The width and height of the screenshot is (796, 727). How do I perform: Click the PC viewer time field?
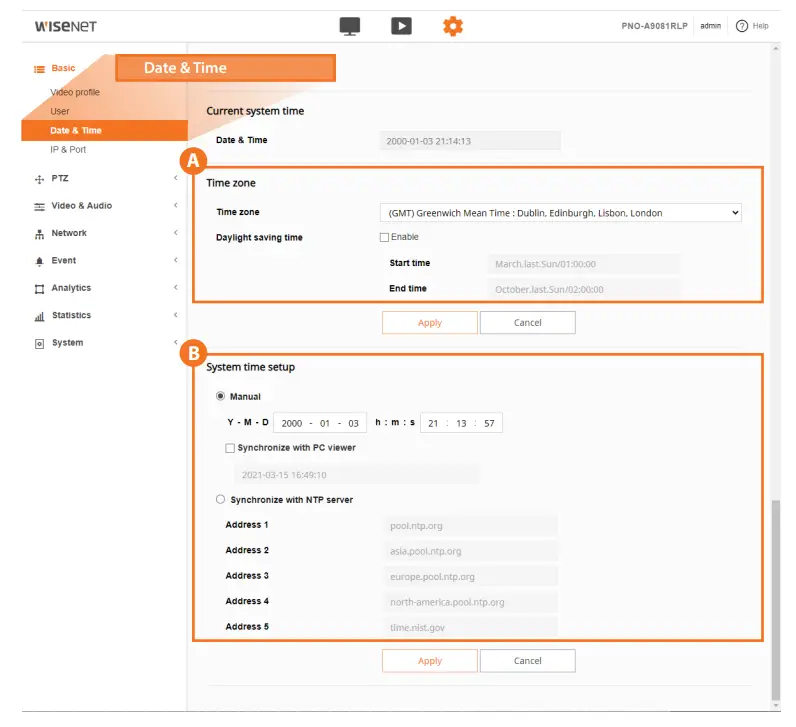pyautogui.click(x=356, y=475)
